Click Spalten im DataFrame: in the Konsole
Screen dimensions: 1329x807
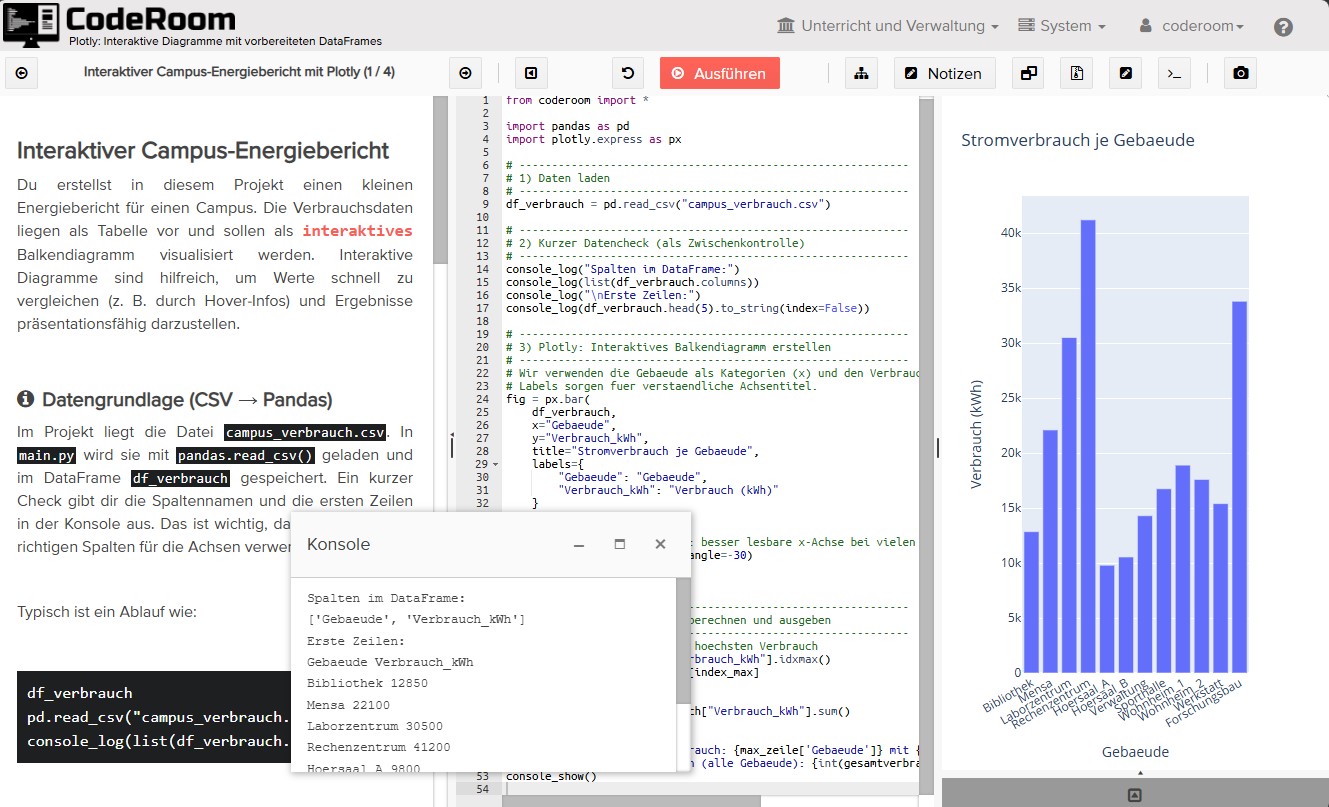coord(386,598)
